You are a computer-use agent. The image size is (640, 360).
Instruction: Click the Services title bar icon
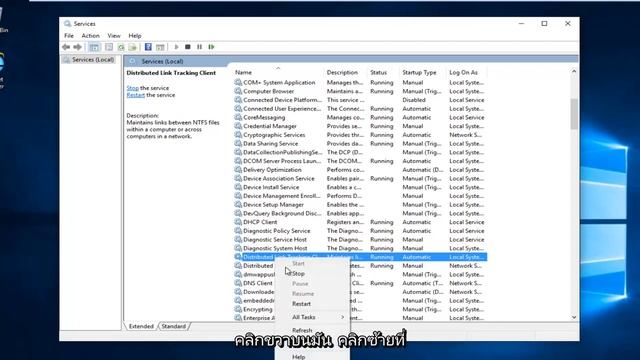(67, 24)
